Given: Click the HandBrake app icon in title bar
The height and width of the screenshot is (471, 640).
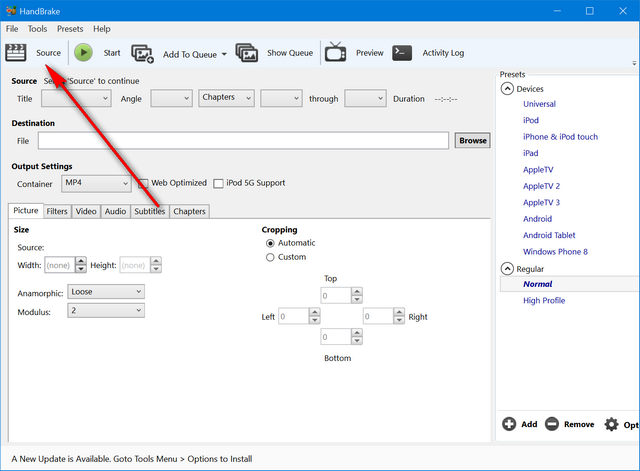Looking at the screenshot, I should [11, 11].
